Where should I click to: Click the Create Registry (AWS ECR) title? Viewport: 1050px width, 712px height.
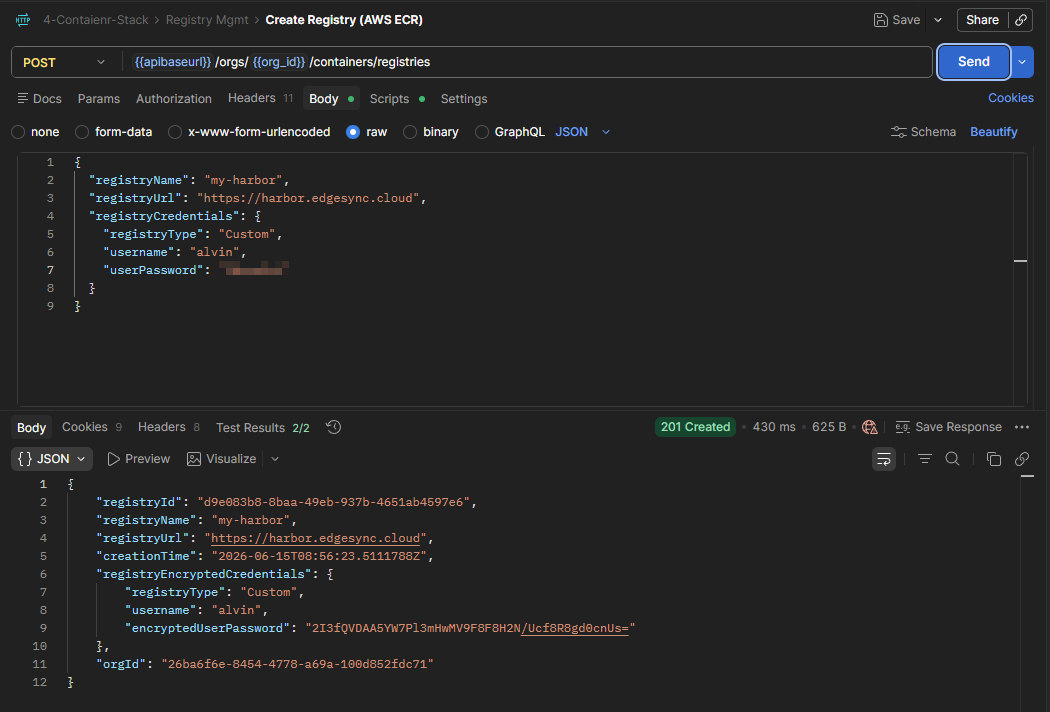click(x=344, y=20)
